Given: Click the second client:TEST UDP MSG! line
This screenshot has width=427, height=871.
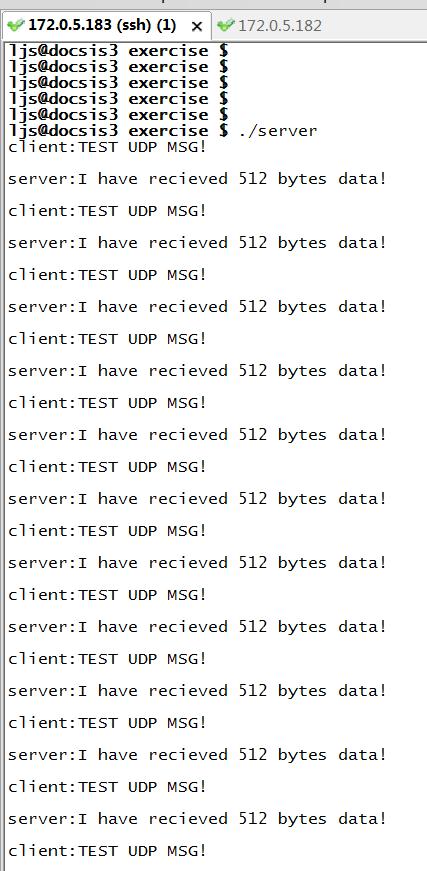Looking at the screenshot, I should click(107, 211).
